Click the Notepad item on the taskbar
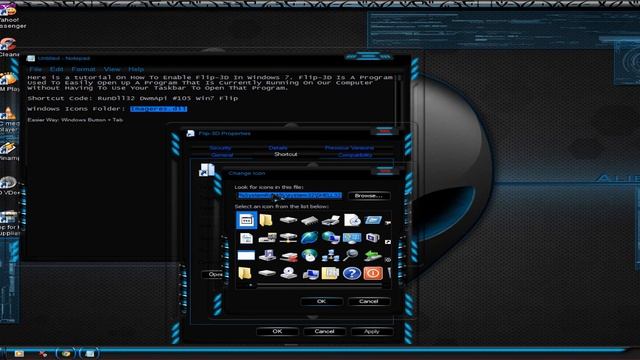Screen dimensions: 640x360 point(89,353)
